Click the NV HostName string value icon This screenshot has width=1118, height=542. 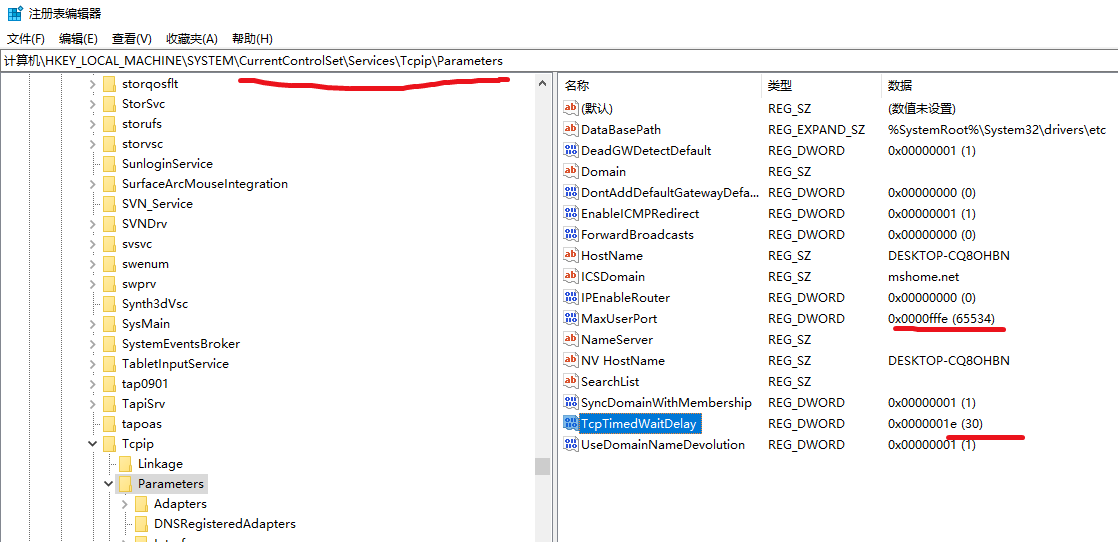point(570,360)
